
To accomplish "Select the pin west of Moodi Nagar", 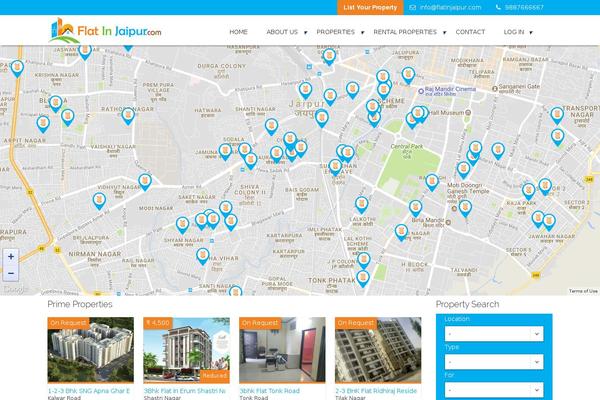I will 99,201.
